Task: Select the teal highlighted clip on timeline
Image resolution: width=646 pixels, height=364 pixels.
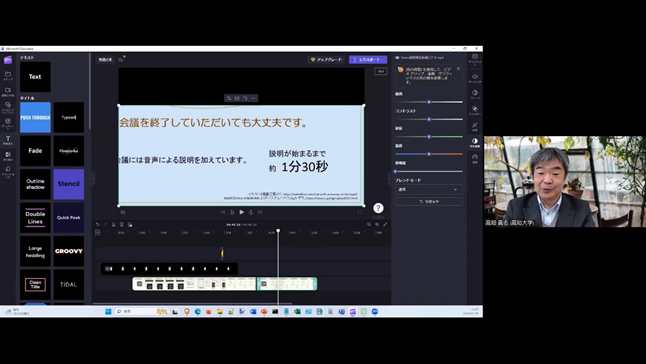Action: tap(287, 284)
